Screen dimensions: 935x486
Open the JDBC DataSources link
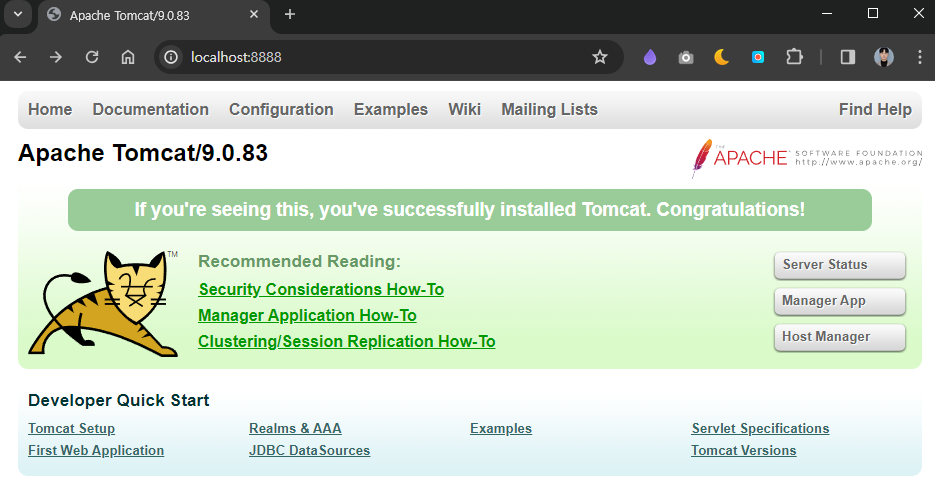[309, 451]
